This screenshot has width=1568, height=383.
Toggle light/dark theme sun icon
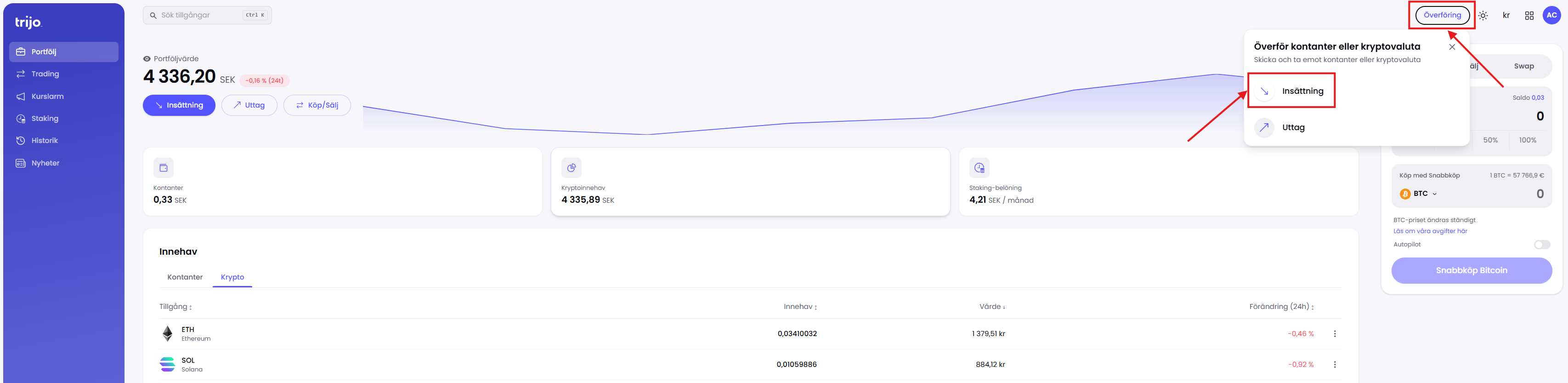(x=1483, y=16)
